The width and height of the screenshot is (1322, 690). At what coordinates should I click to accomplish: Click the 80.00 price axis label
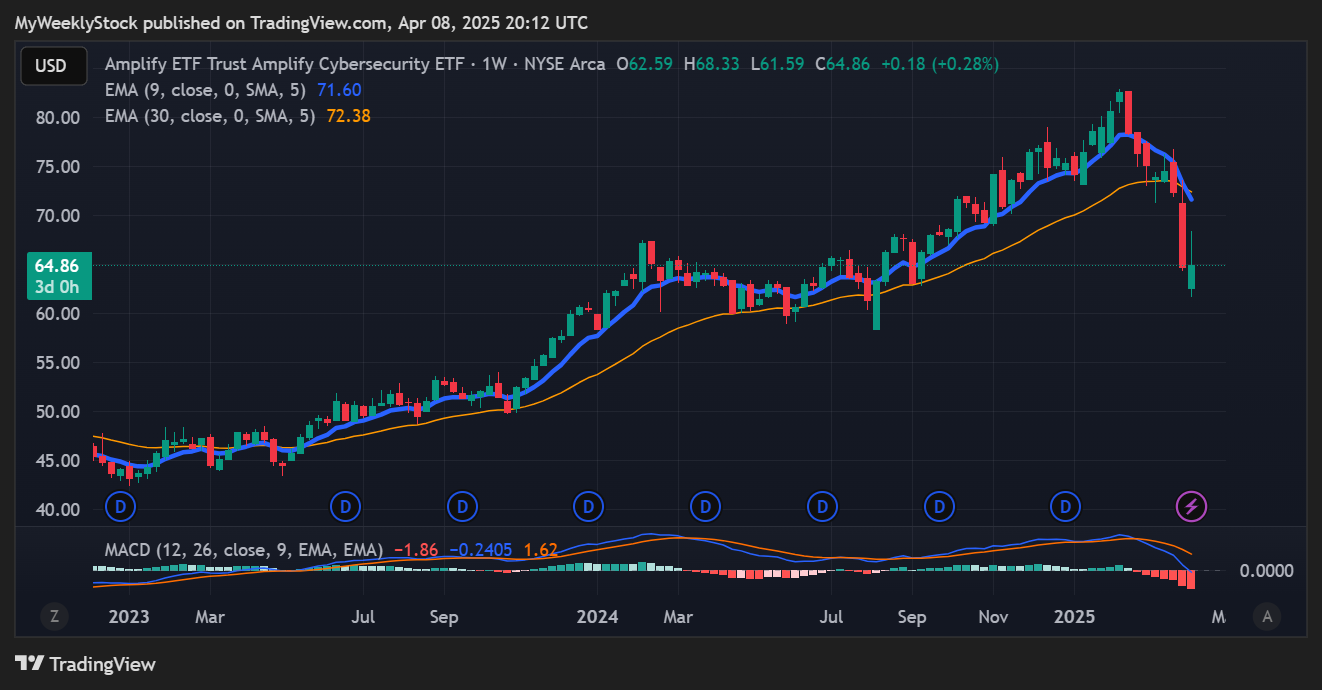pos(57,117)
